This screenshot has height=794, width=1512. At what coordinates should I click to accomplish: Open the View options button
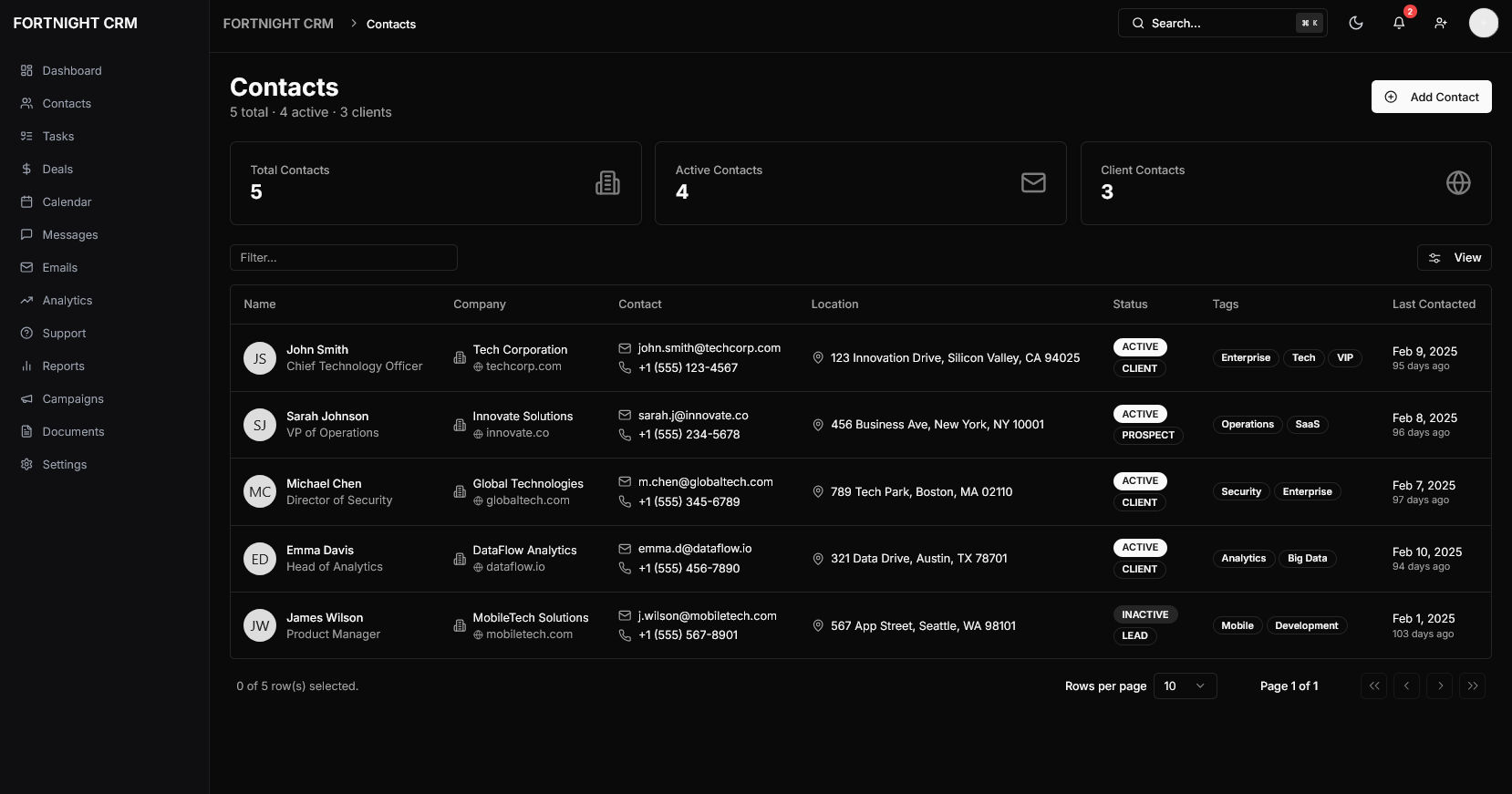tap(1454, 258)
